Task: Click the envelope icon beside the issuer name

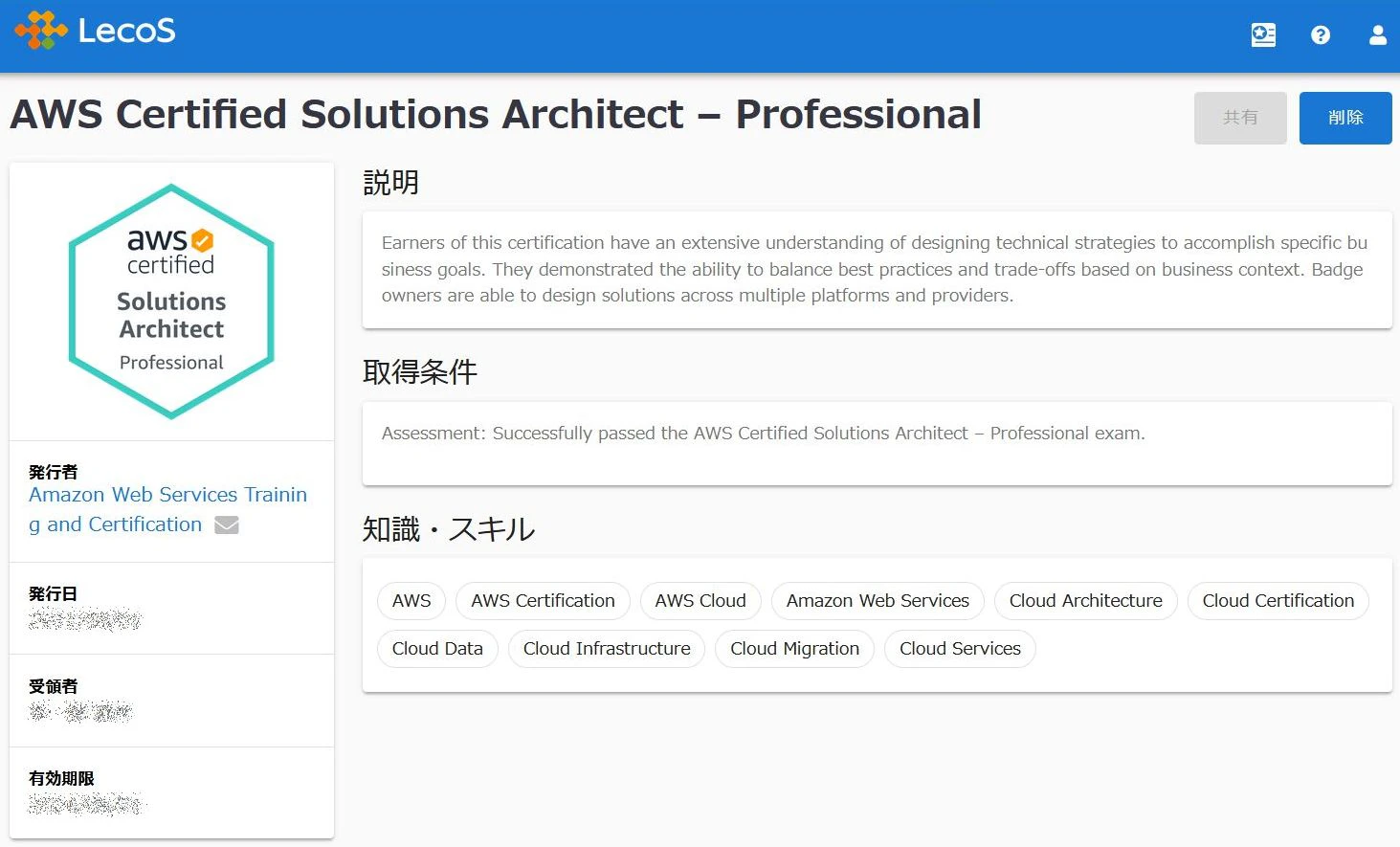Action: point(227,524)
